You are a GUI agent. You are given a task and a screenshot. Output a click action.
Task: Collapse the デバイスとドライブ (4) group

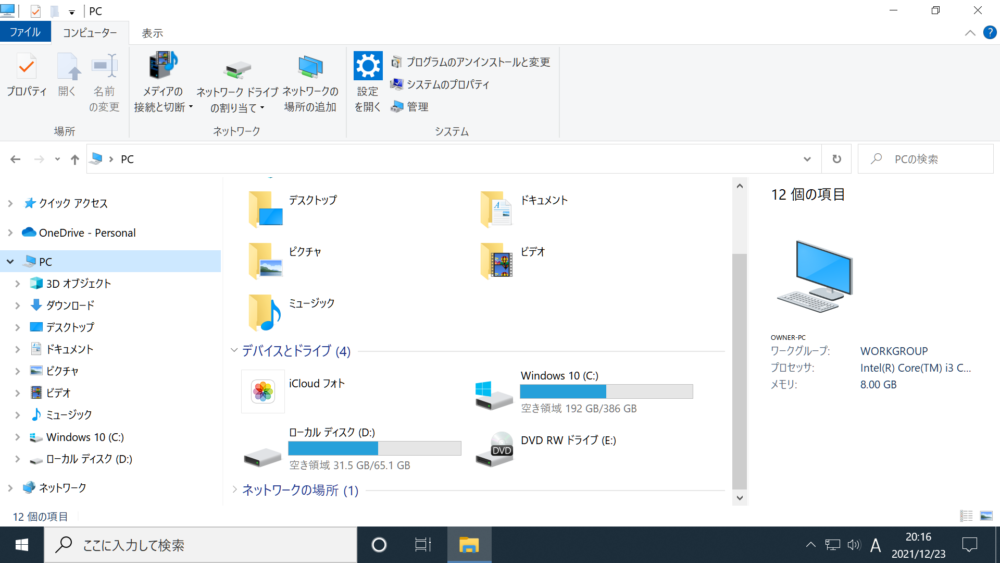[x=234, y=351]
